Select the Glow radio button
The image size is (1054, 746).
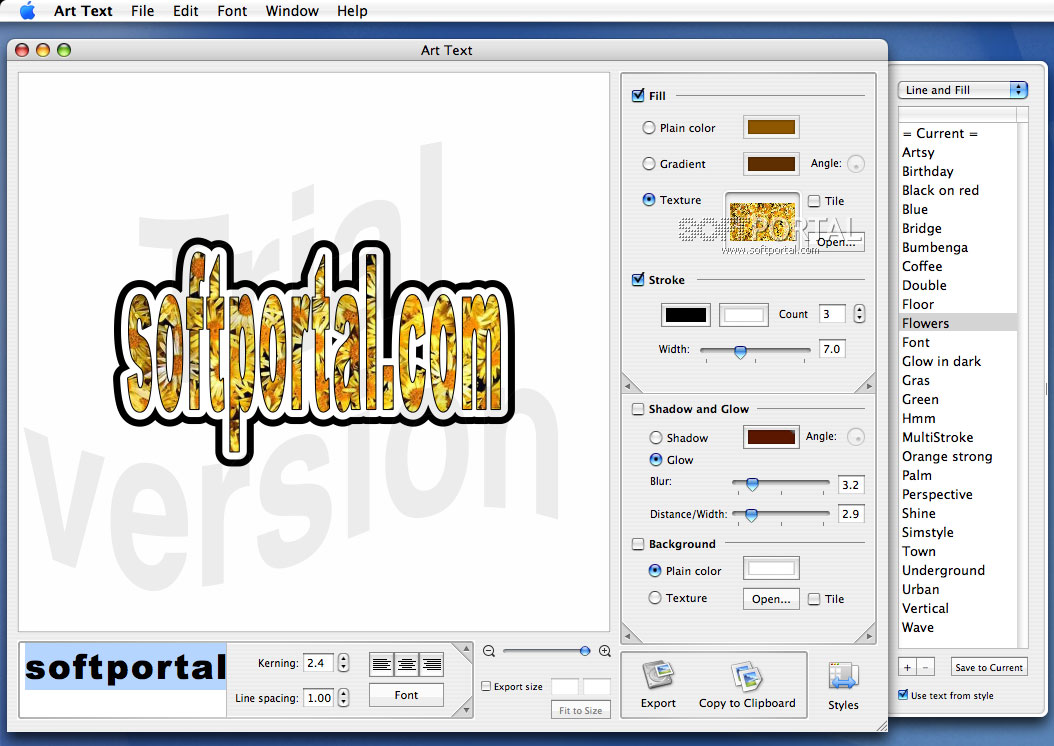(655, 460)
